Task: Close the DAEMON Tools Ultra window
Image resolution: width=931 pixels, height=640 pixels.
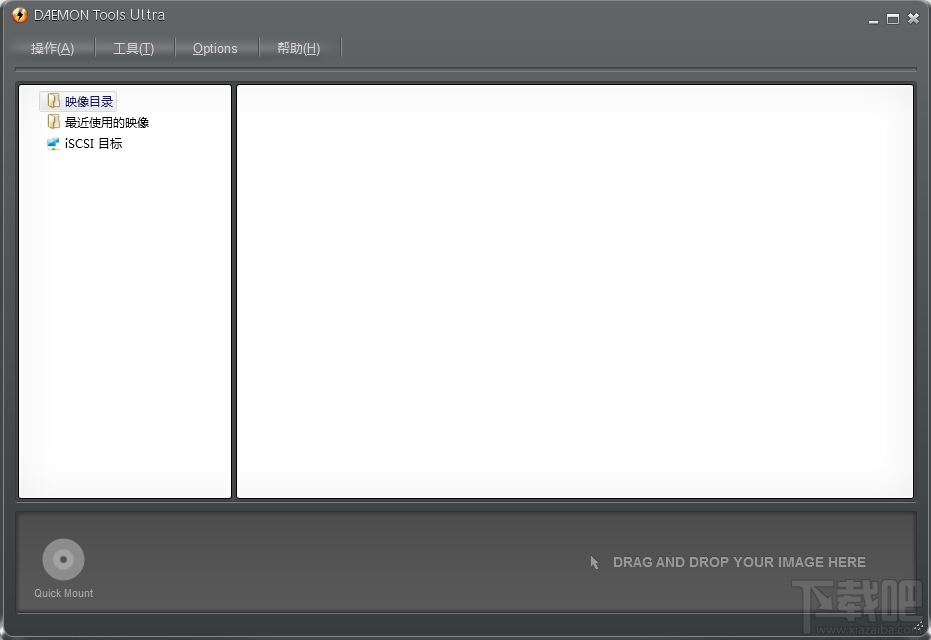Action: coord(913,19)
